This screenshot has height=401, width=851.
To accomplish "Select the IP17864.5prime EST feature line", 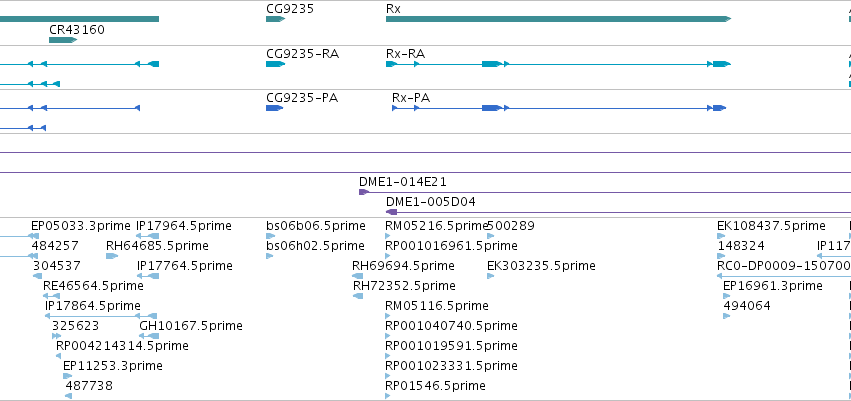I will [x=101, y=316].
